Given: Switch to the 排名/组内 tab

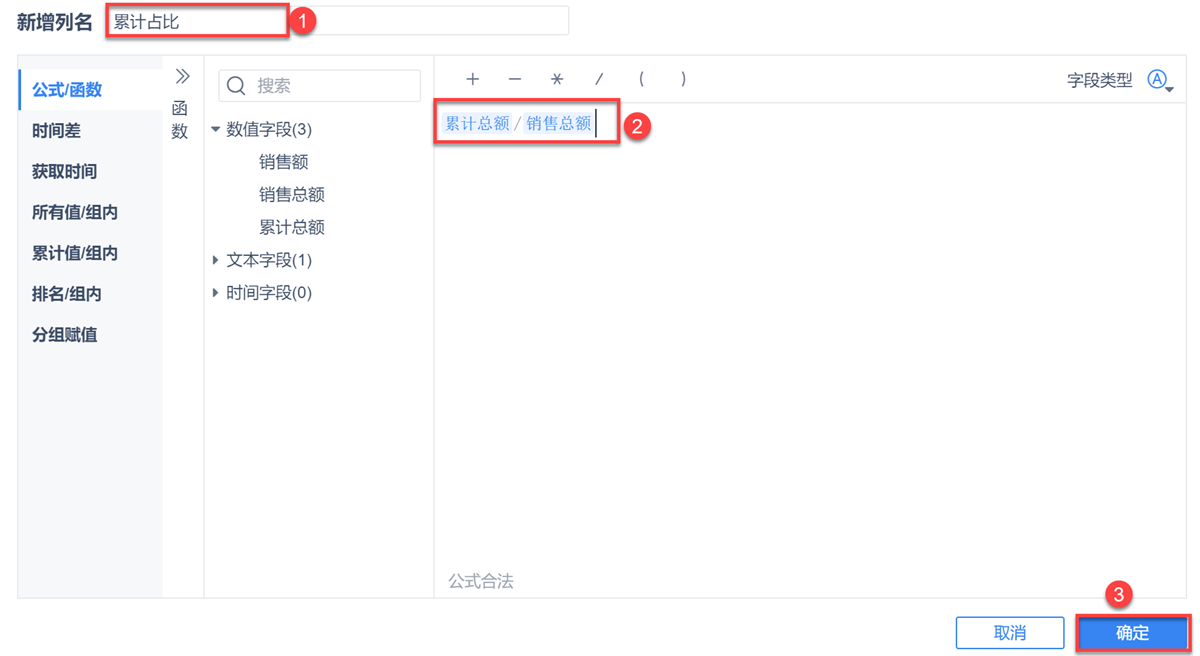Looking at the screenshot, I should (91, 295).
